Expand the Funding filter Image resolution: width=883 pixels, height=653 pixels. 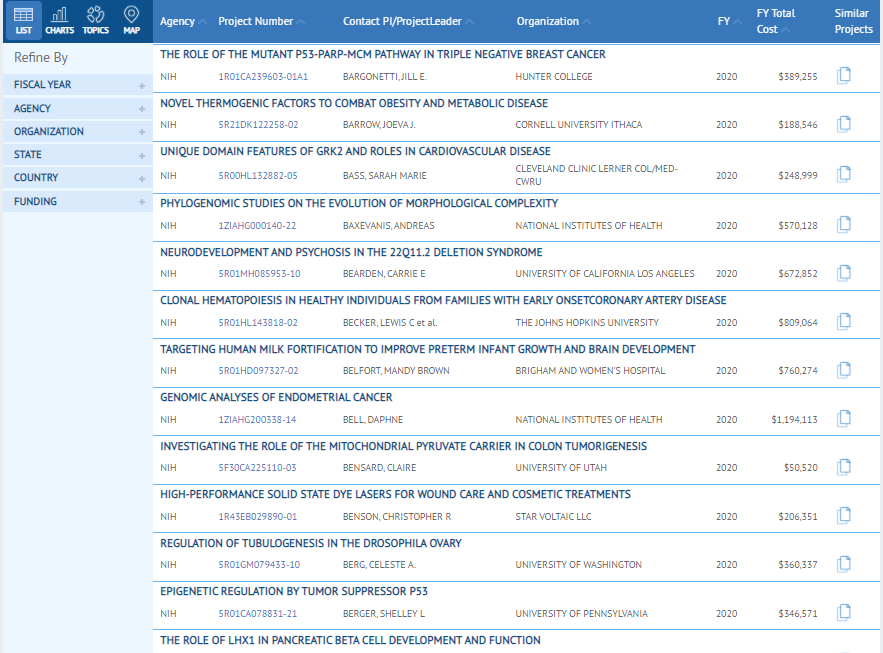(x=78, y=202)
